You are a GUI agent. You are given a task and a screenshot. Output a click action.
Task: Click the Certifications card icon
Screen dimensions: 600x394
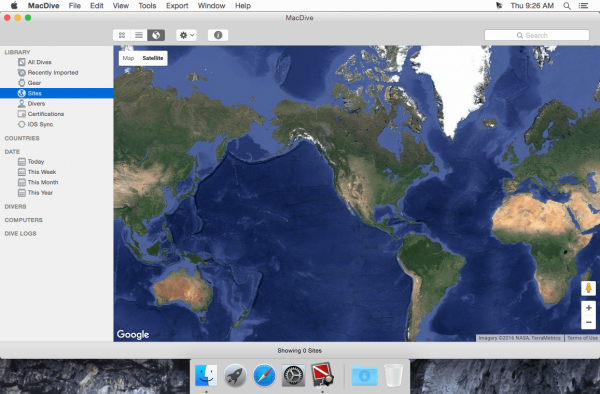pos(22,114)
